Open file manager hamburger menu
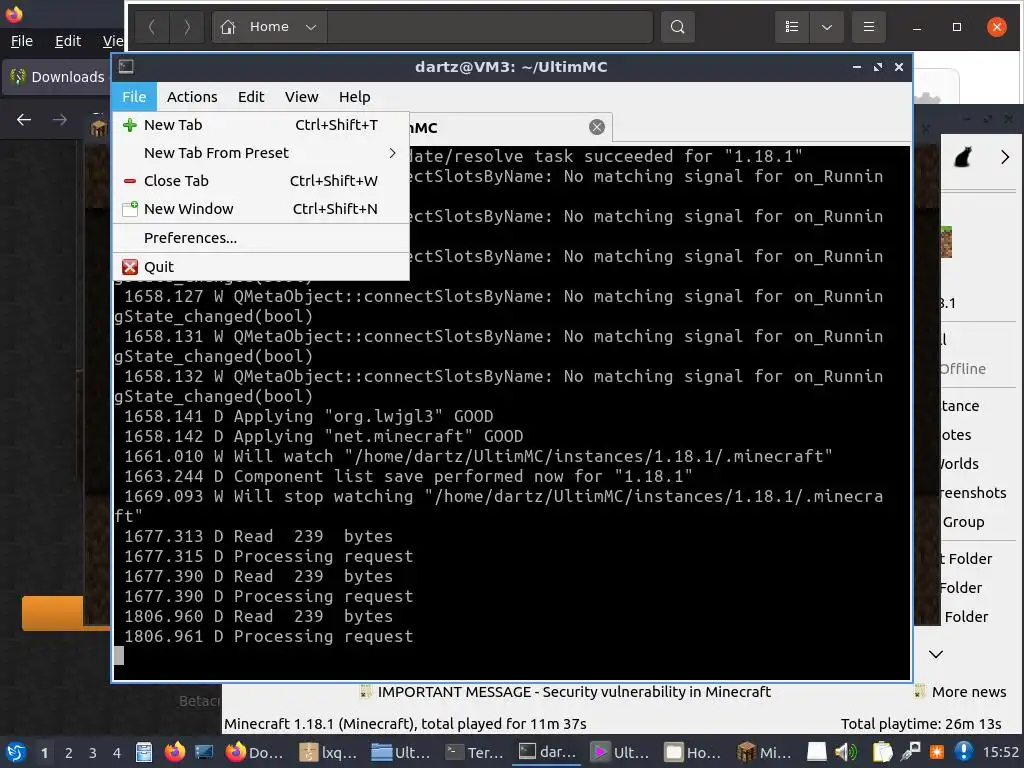1024x768 pixels. point(869,27)
